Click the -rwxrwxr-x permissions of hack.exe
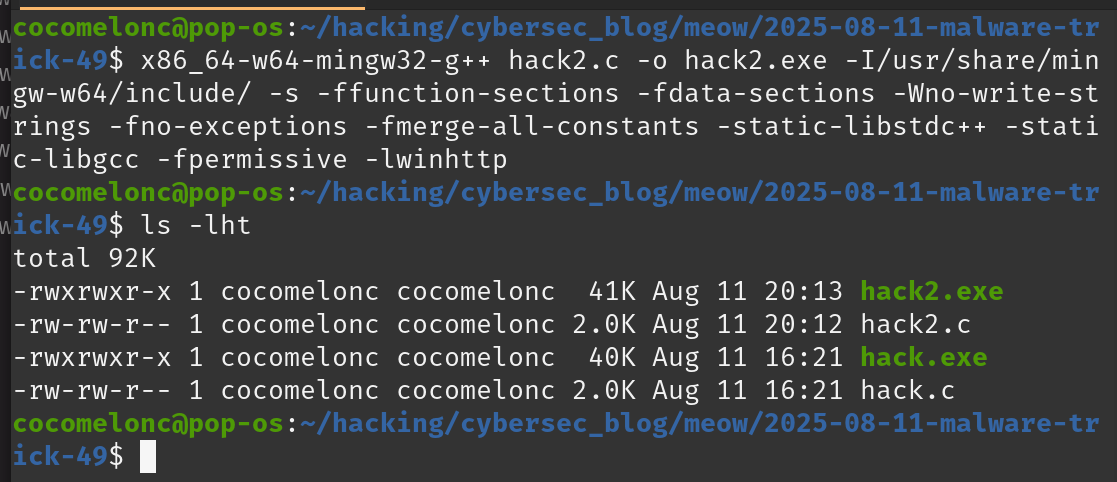 [x=93, y=357]
